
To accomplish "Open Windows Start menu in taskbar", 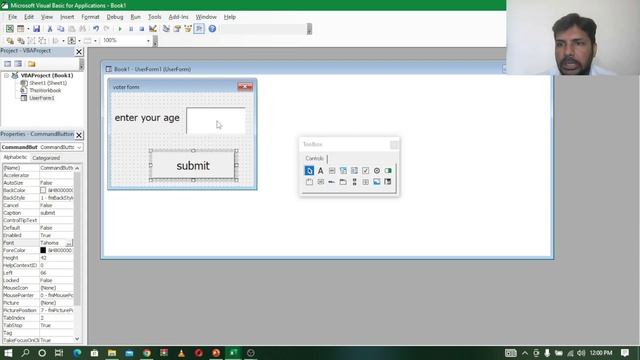I will [8, 353].
